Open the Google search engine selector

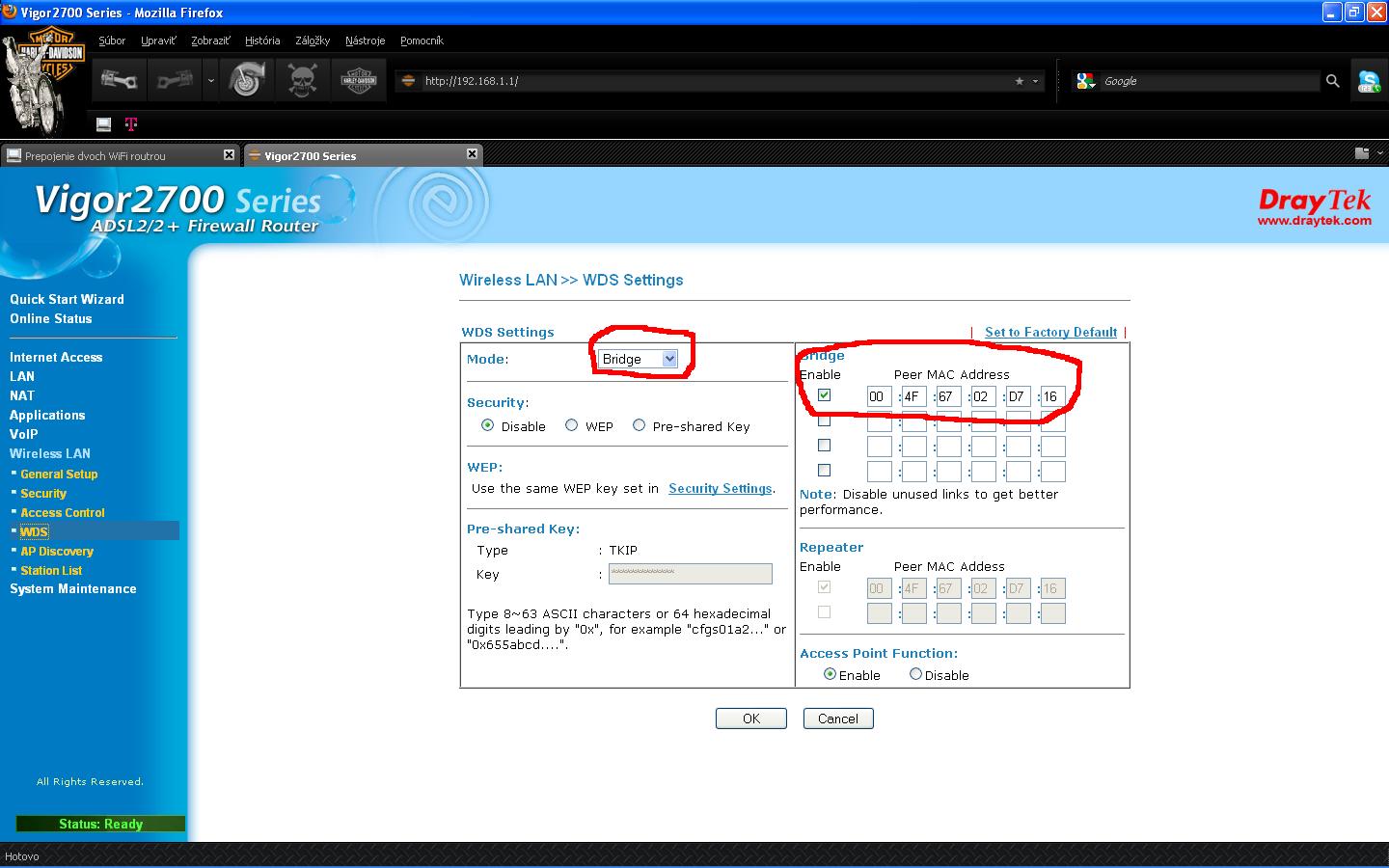click(1086, 81)
